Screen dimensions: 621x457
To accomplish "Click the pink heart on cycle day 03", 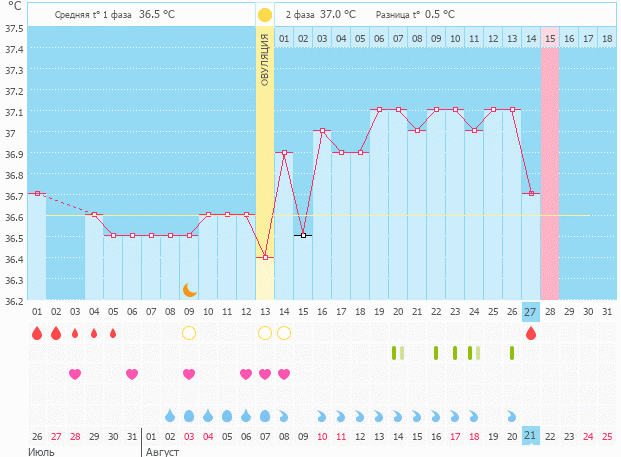I will 75,374.
